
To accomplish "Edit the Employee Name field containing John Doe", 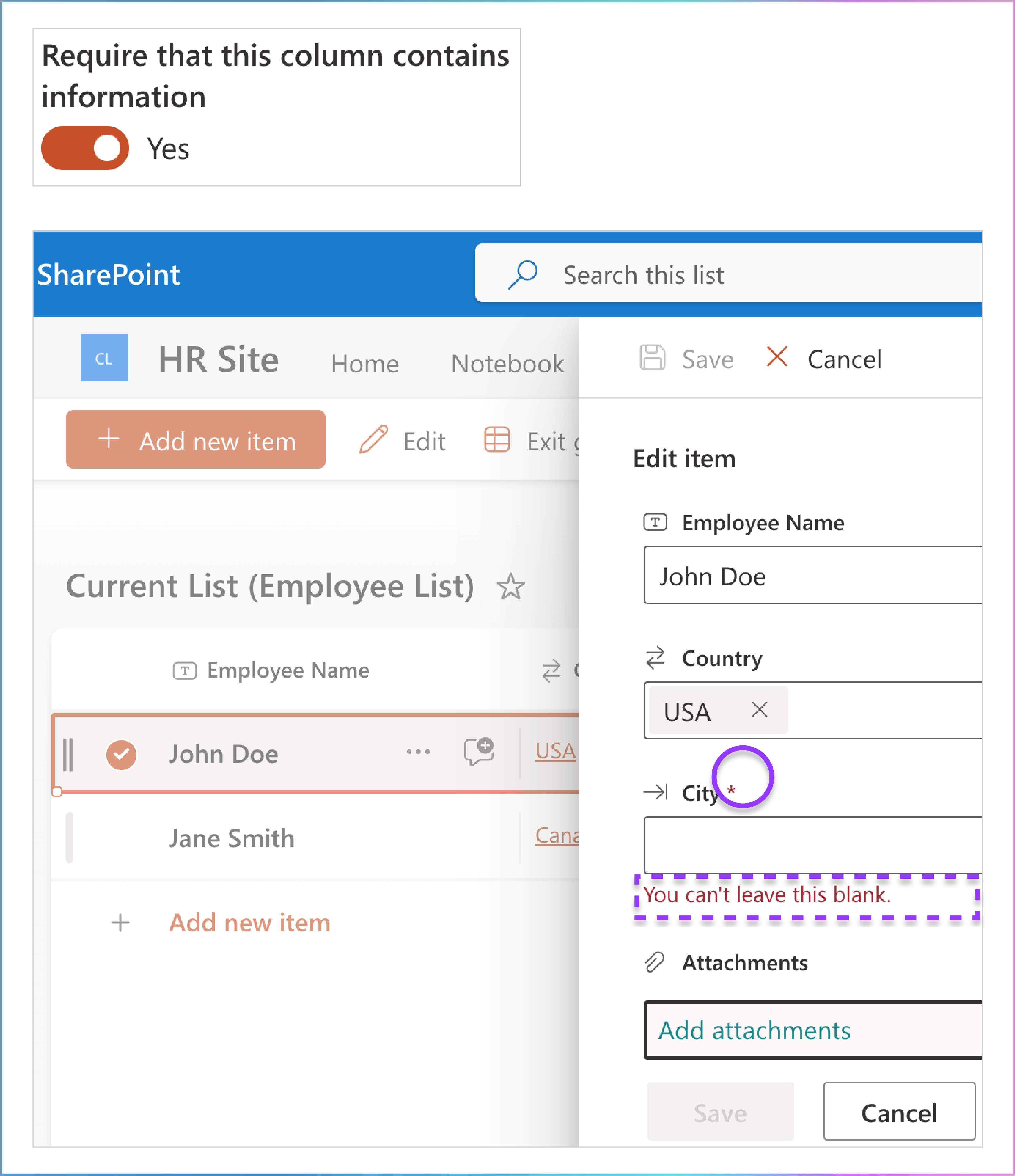I will 813,575.
